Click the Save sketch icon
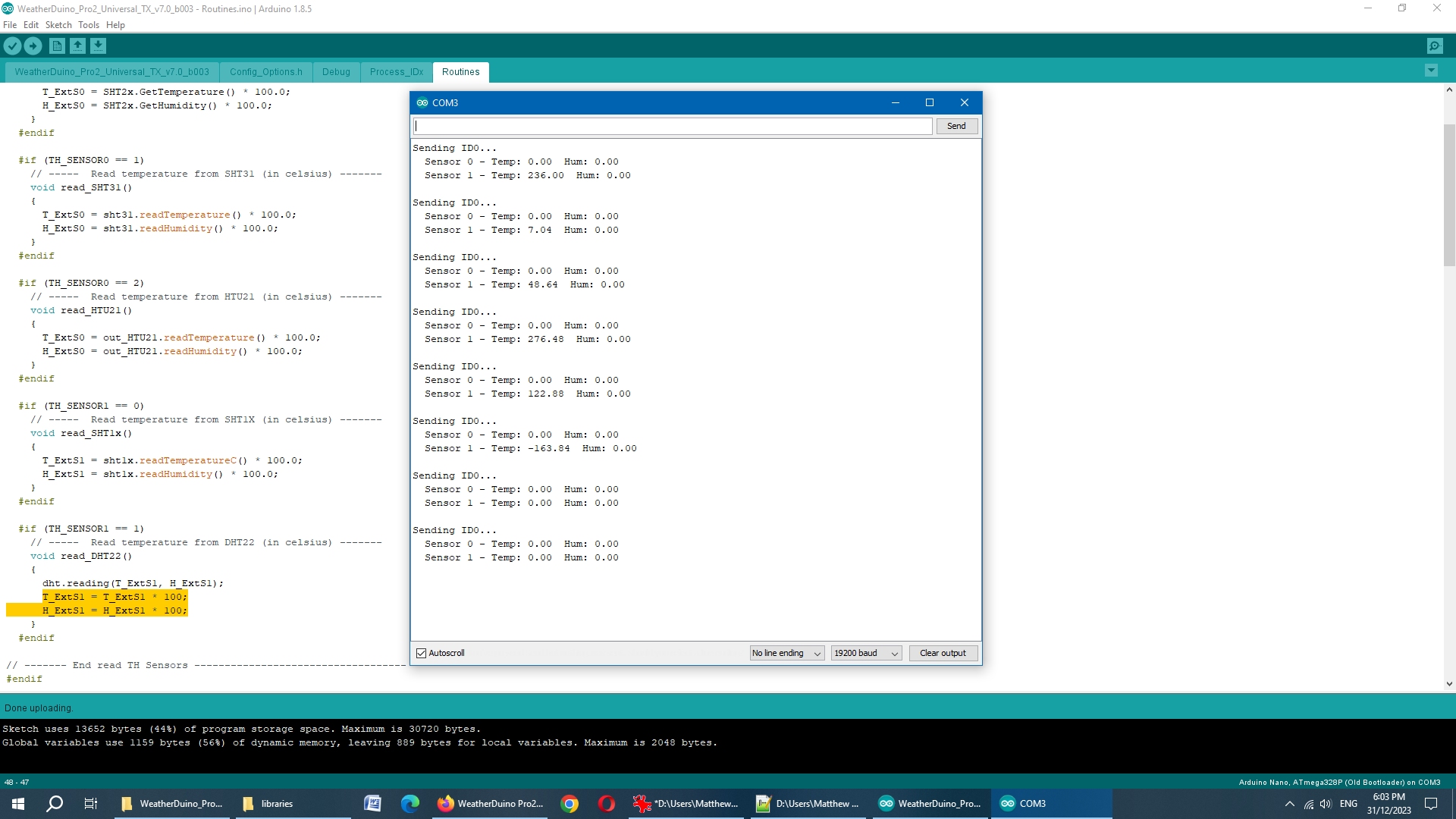This screenshot has height=819, width=1456. (x=98, y=46)
